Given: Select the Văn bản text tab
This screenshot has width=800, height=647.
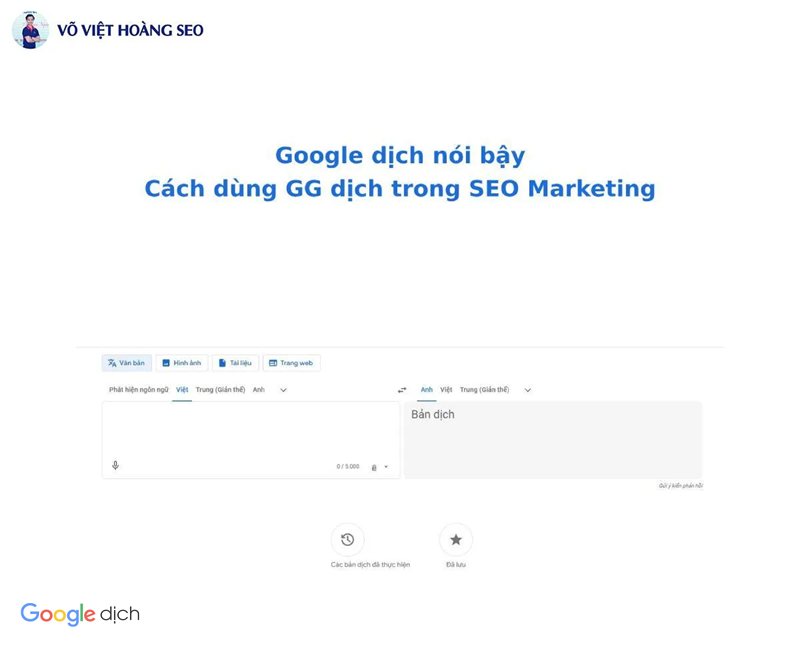Looking at the screenshot, I should tap(127, 363).
